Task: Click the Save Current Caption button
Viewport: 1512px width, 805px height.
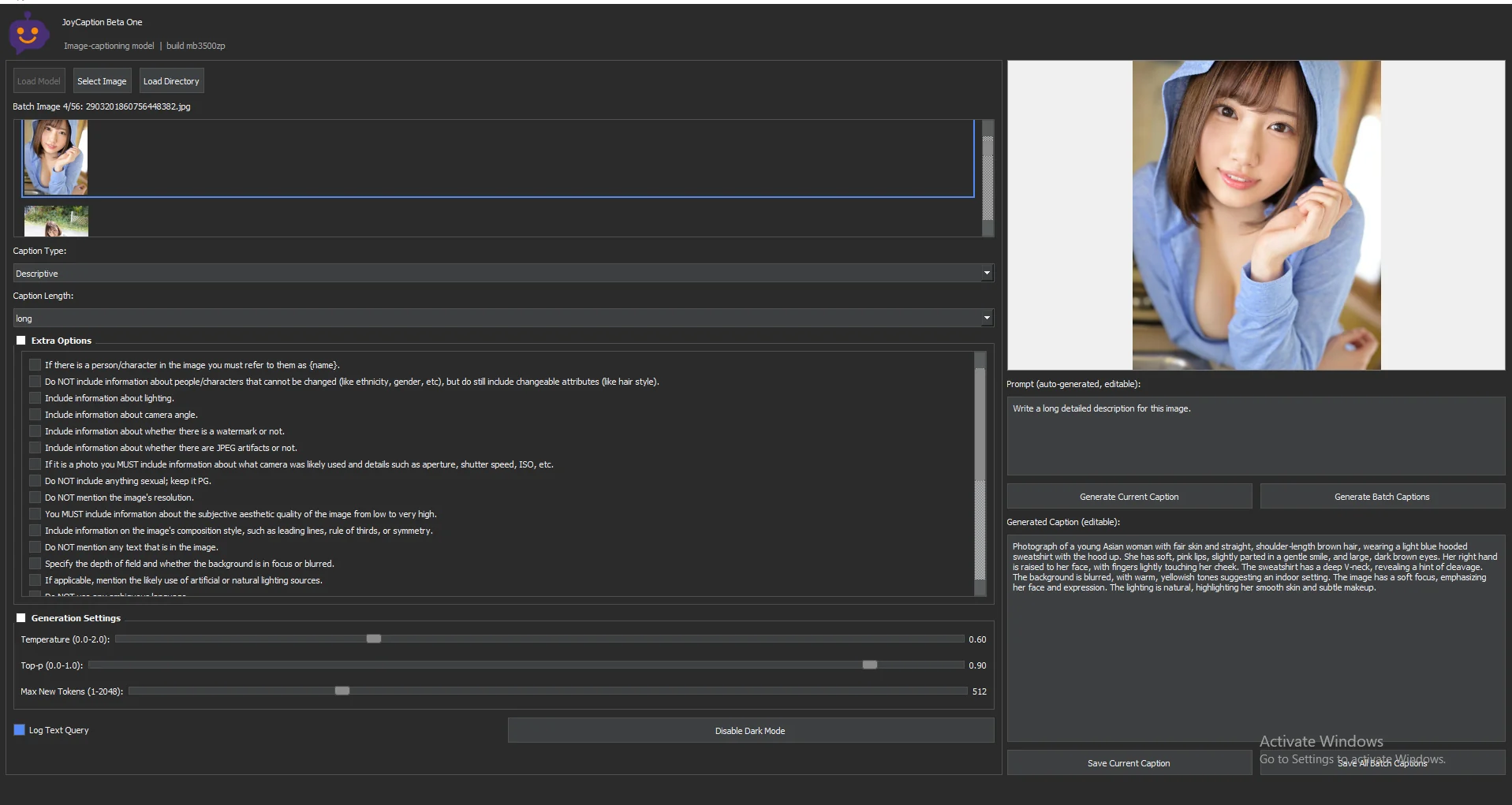Action: pos(1129,763)
